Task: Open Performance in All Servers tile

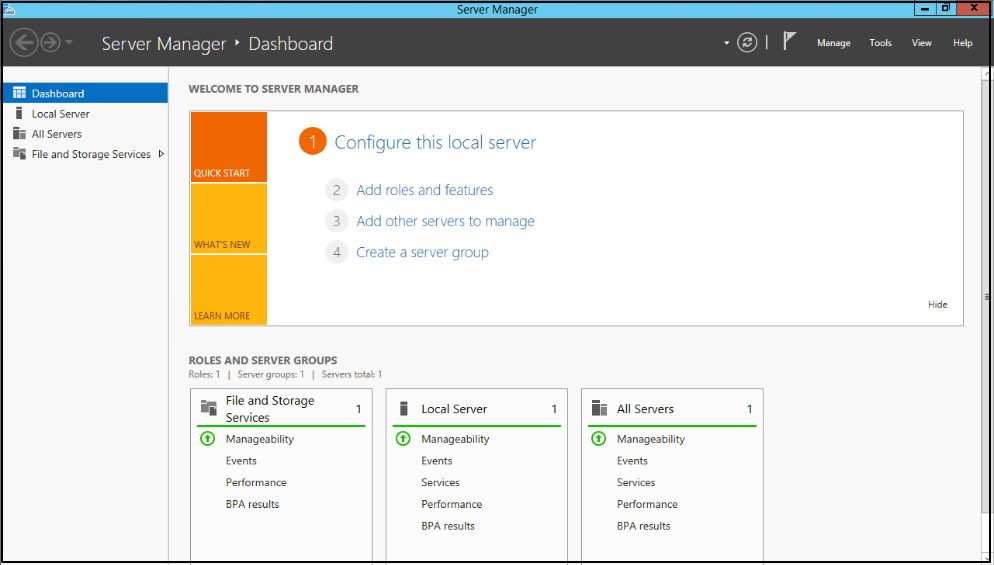Action: click(x=647, y=504)
